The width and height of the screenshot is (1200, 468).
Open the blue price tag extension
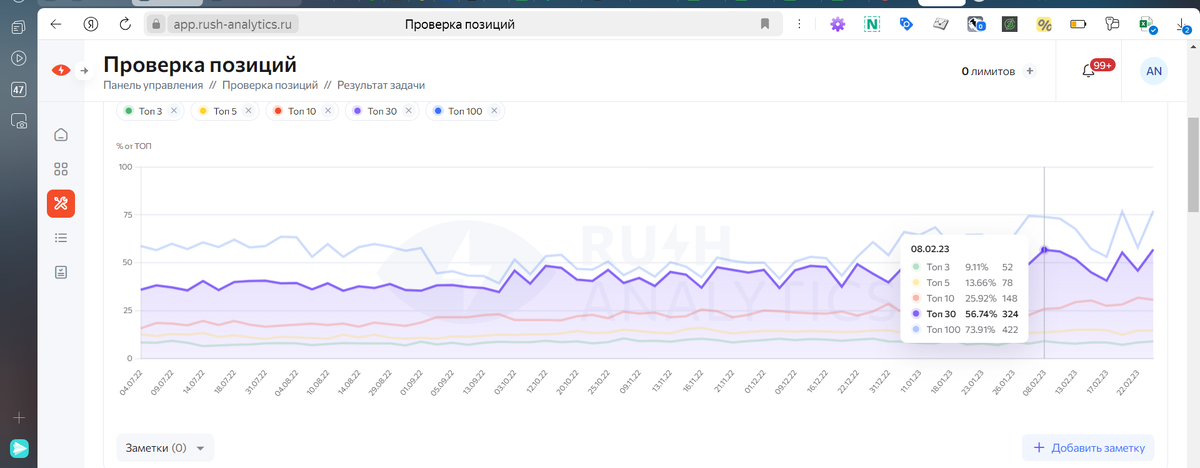tap(907, 24)
